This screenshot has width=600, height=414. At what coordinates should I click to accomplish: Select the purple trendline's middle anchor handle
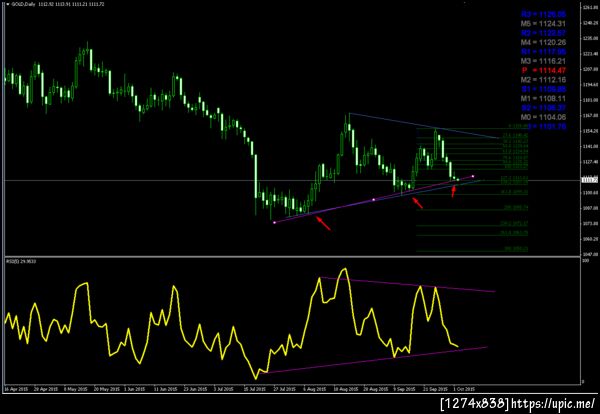coord(373,199)
